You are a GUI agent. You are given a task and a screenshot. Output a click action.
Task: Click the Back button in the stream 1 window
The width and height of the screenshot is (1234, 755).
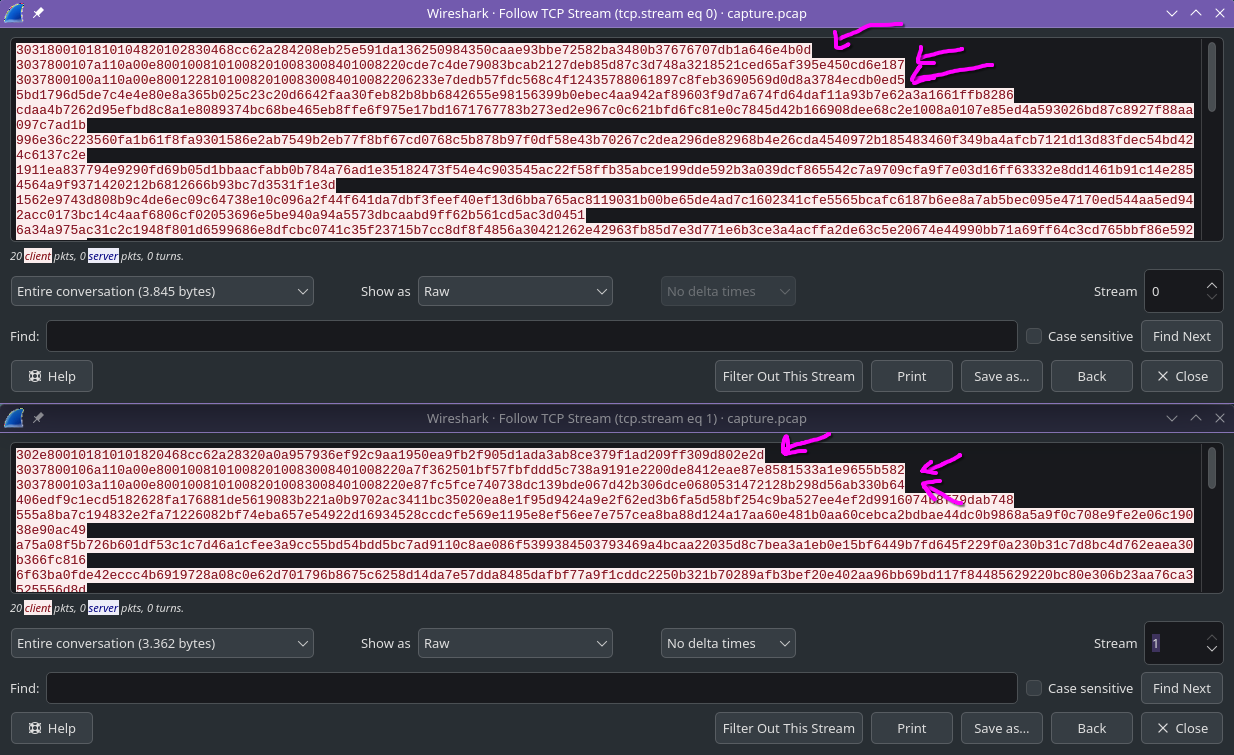(1092, 728)
